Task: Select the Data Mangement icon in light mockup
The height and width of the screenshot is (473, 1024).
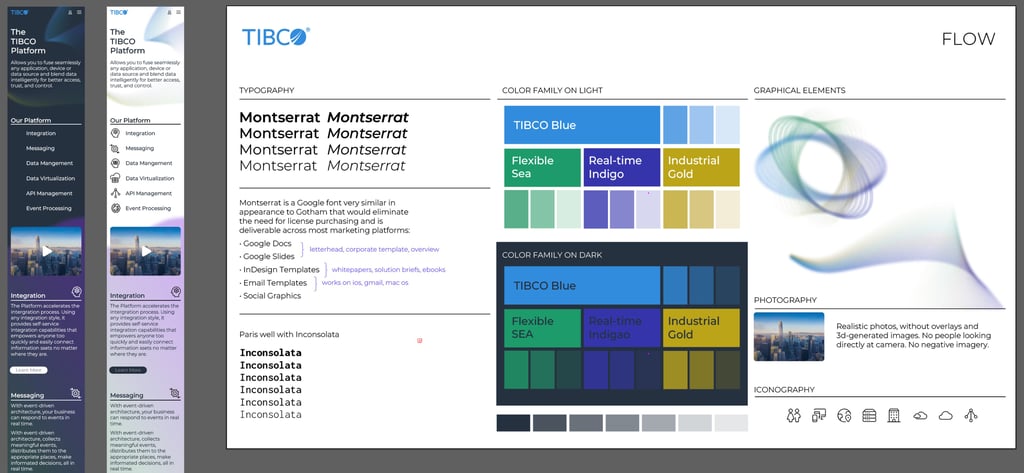Action: pos(115,163)
